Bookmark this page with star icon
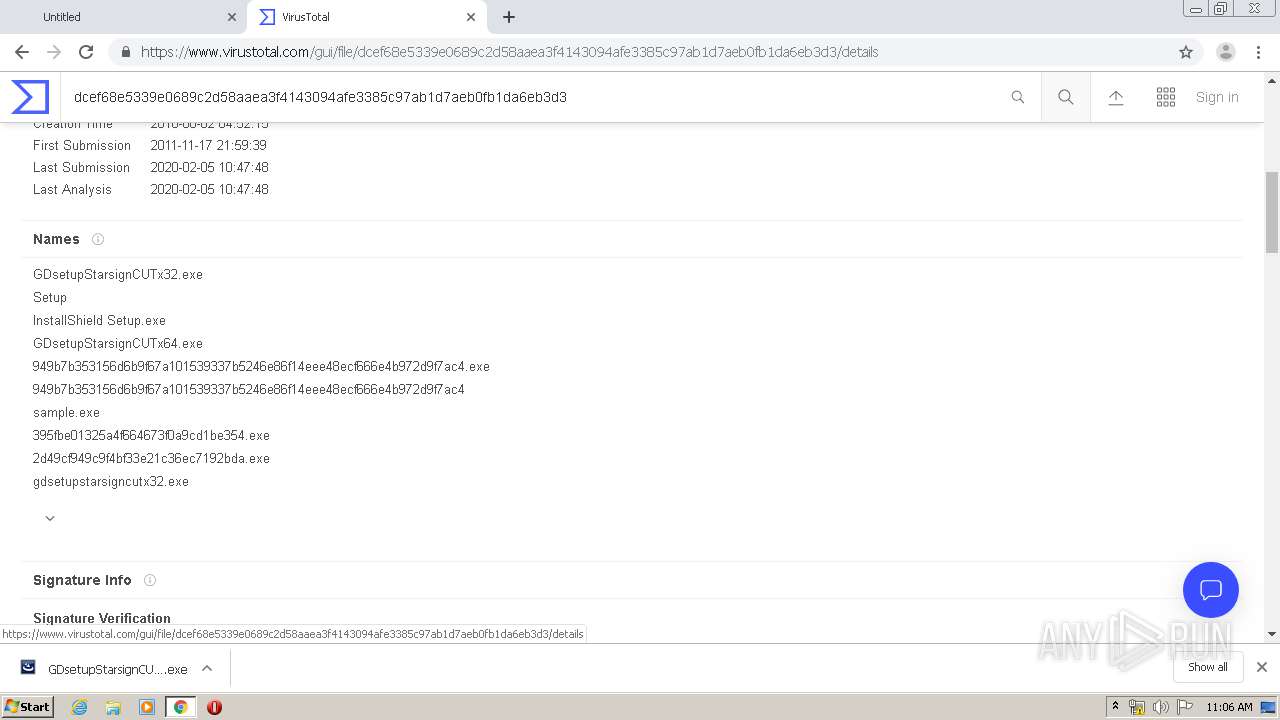1280x720 pixels. [x=1186, y=52]
